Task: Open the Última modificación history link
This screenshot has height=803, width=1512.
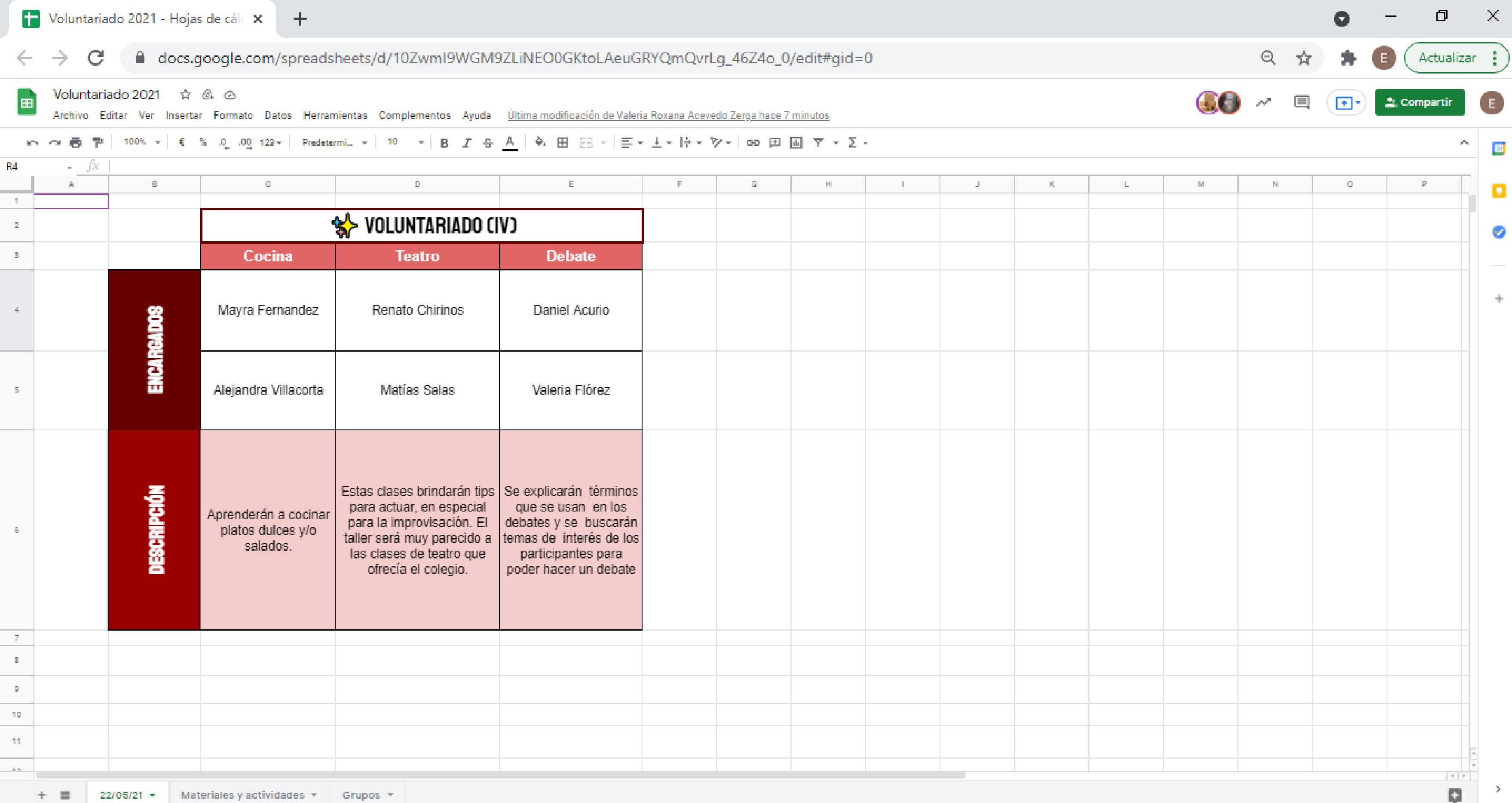Action: pyautogui.click(x=668, y=116)
